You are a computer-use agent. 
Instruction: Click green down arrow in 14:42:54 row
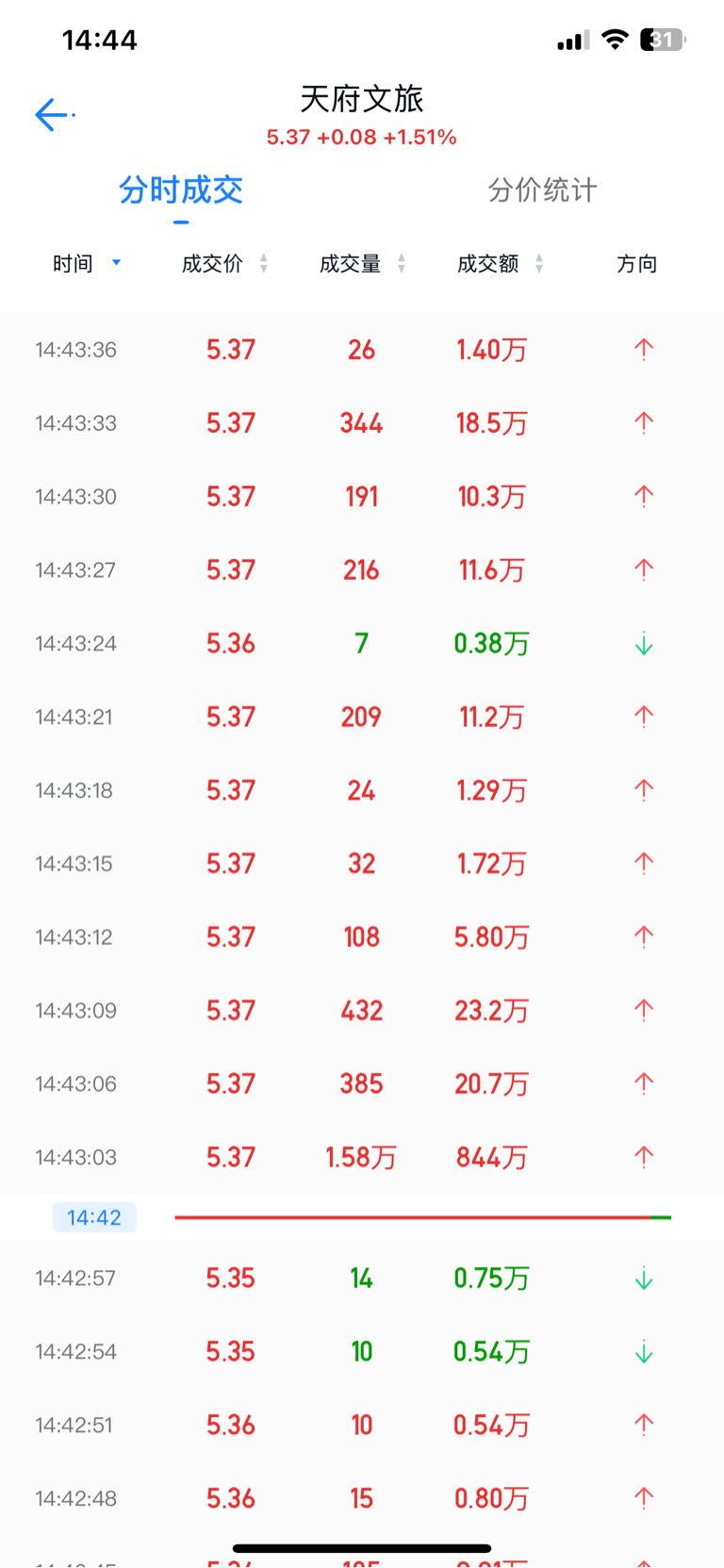[644, 1352]
